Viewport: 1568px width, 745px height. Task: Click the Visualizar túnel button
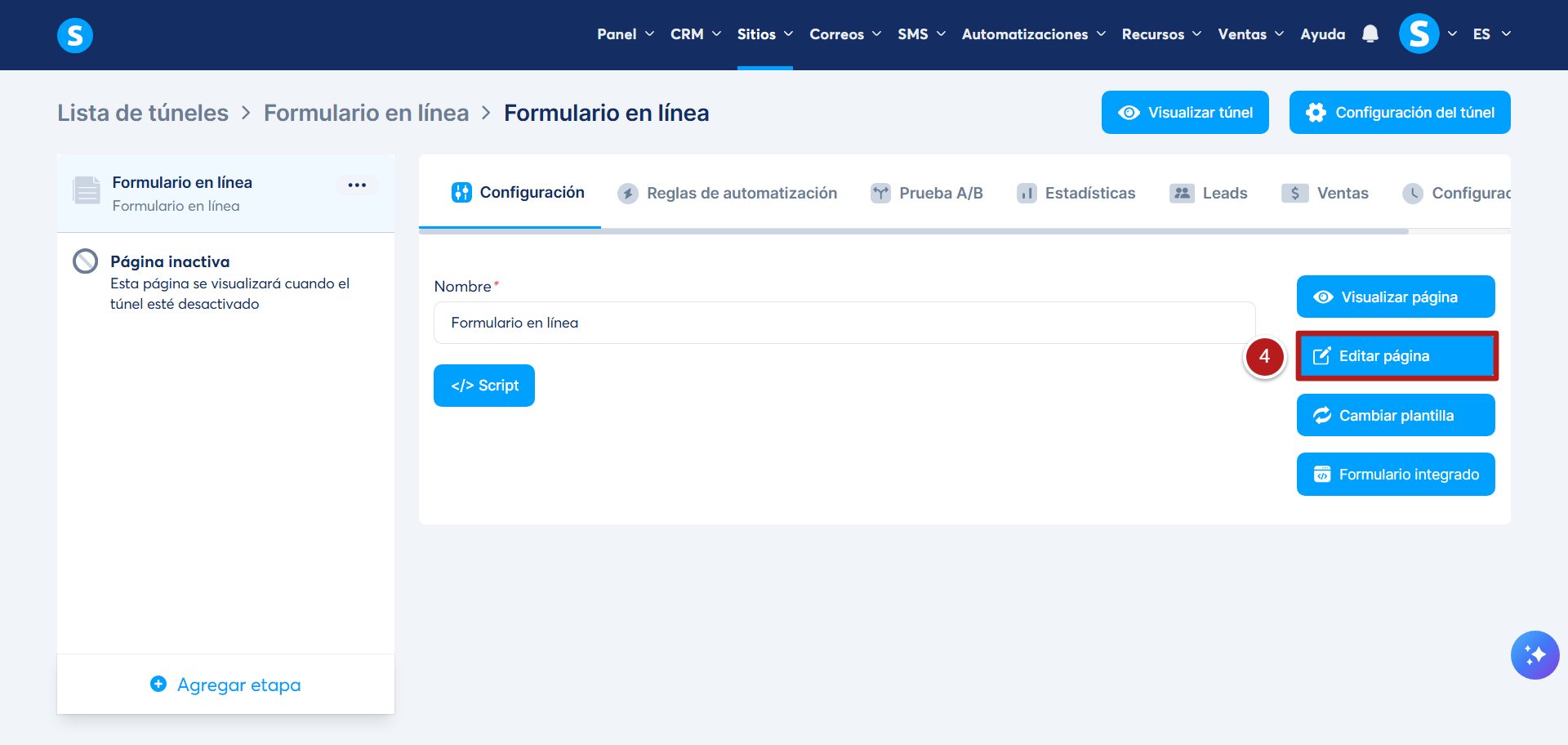pyautogui.click(x=1185, y=113)
